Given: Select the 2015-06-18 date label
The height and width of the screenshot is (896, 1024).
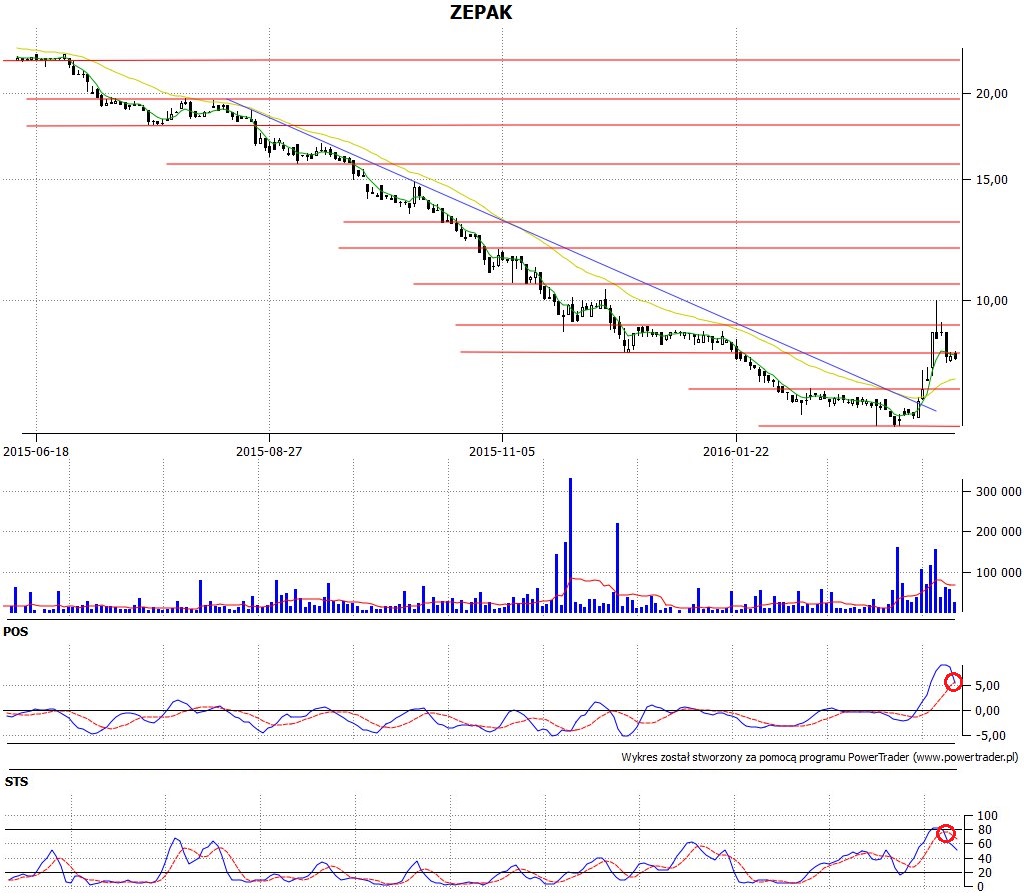Looking at the screenshot, I should [x=36, y=451].
